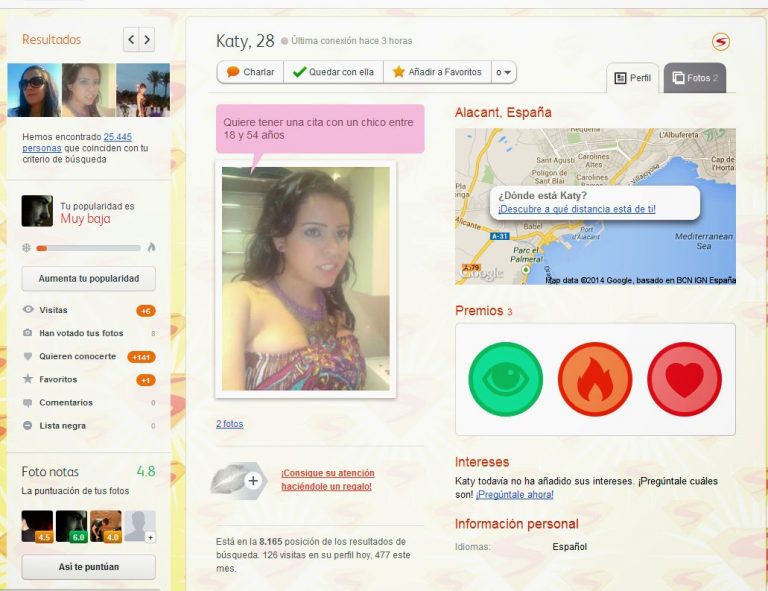This screenshot has width=768, height=591.
Task: Click the kiss gift icon with plus
Action: pos(238,480)
